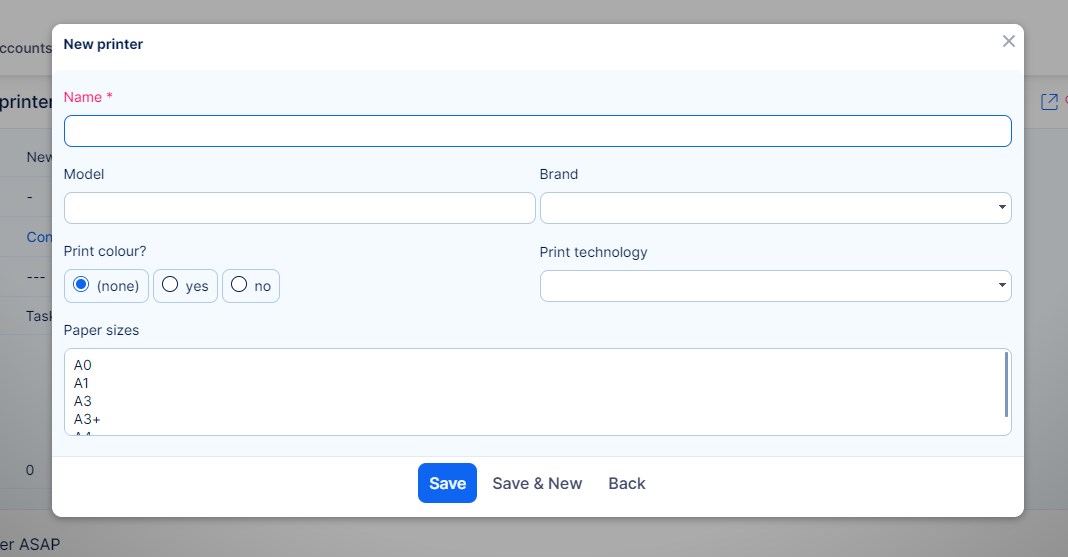Click Save & New
Image resolution: width=1068 pixels, height=557 pixels.
[537, 483]
